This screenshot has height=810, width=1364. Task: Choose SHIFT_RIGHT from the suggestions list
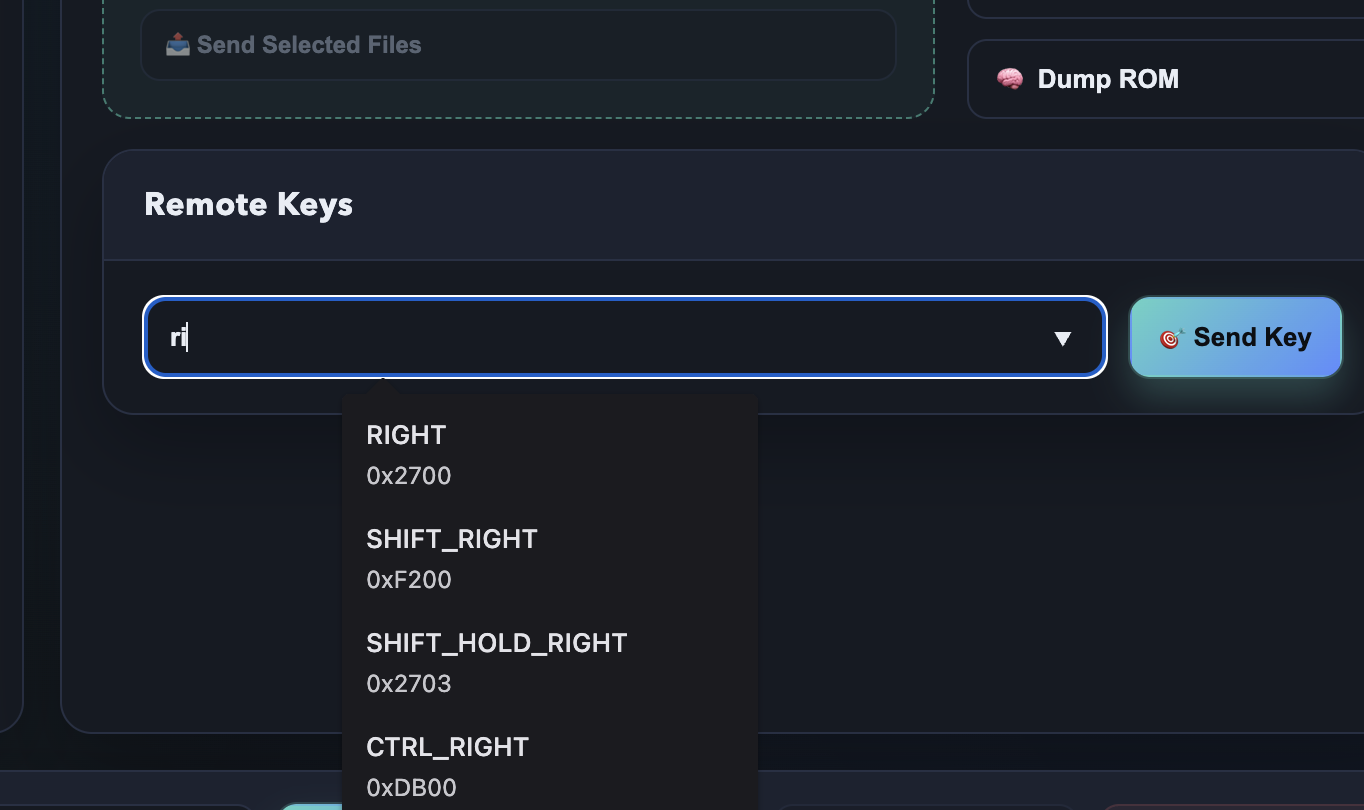(x=452, y=539)
